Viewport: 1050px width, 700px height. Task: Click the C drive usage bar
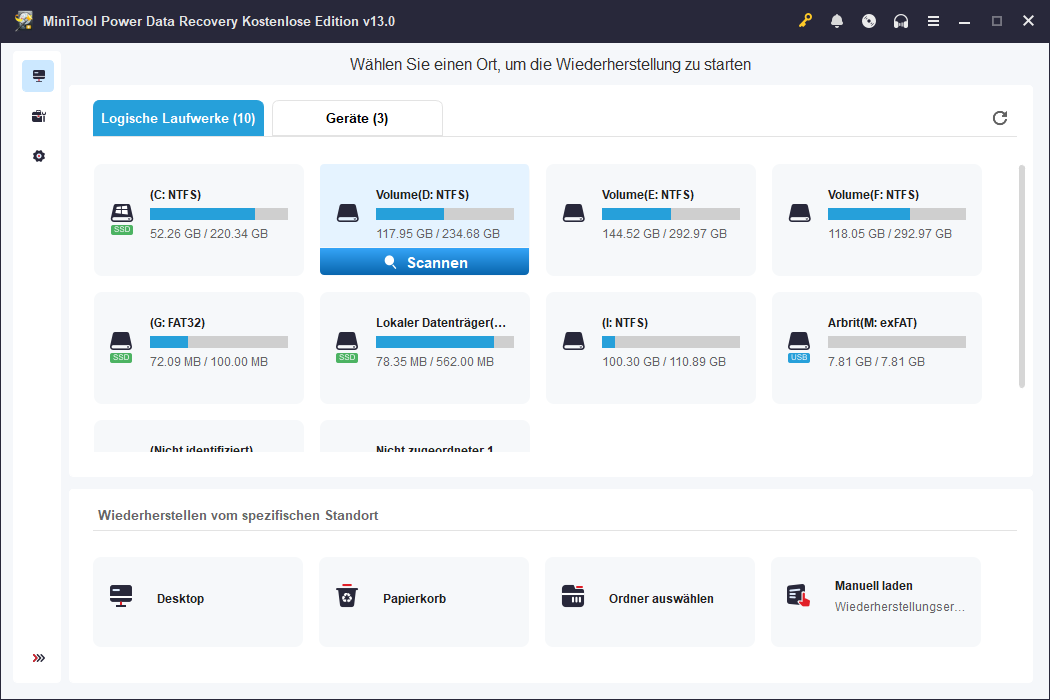pos(219,214)
